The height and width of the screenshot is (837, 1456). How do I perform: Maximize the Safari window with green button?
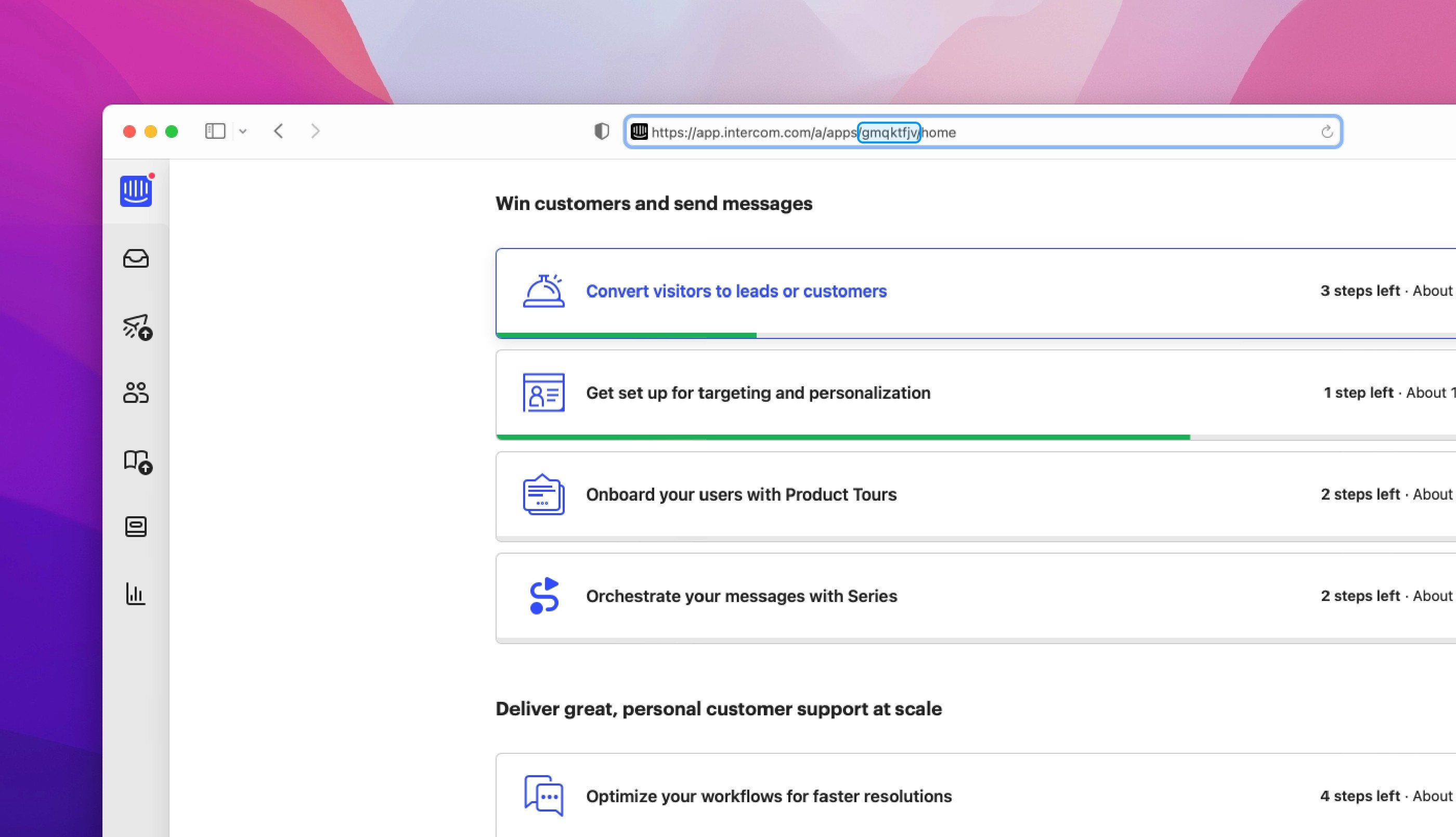tap(171, 132)
